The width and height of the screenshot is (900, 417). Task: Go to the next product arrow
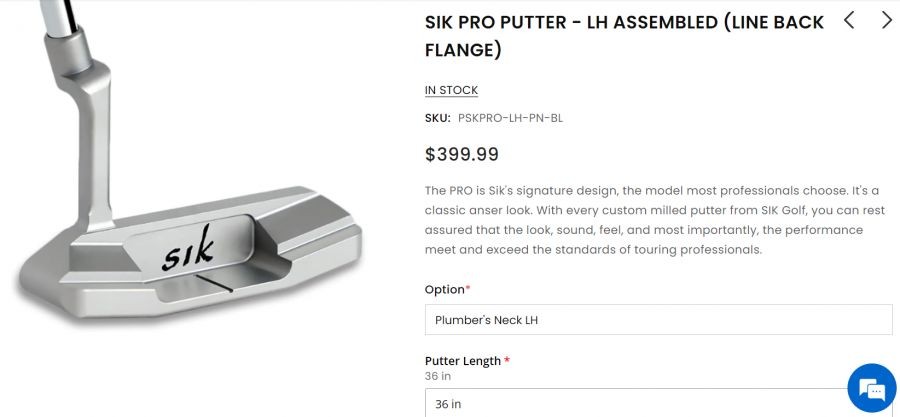point(886,20)
